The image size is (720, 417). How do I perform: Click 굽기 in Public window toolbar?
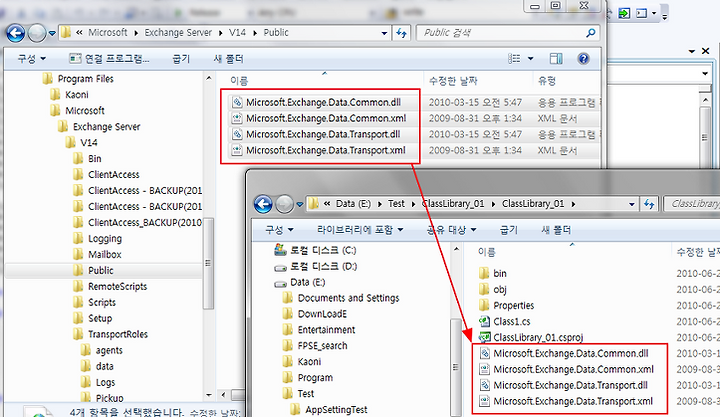(181, 59)
